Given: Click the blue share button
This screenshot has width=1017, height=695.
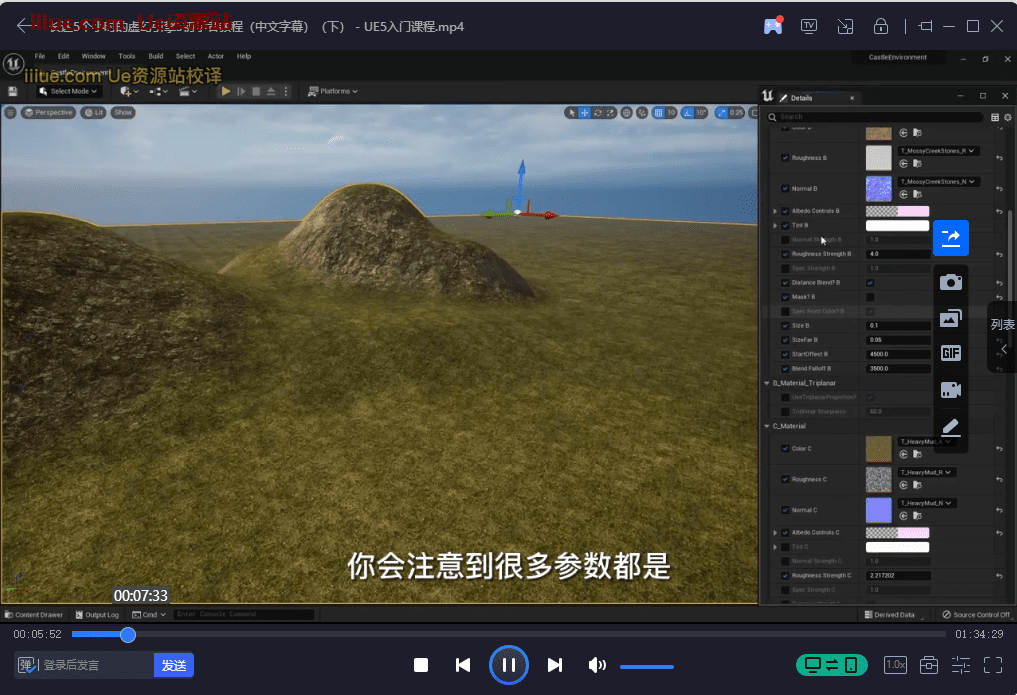Looking at the screenshot, I should 951,238.
